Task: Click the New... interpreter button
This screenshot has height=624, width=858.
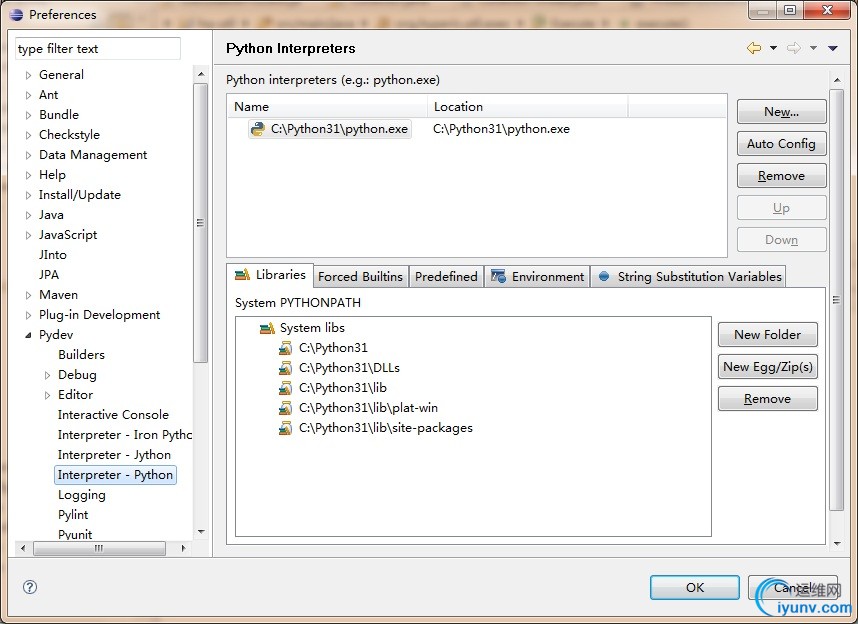Action: click(x=781, y=112)
